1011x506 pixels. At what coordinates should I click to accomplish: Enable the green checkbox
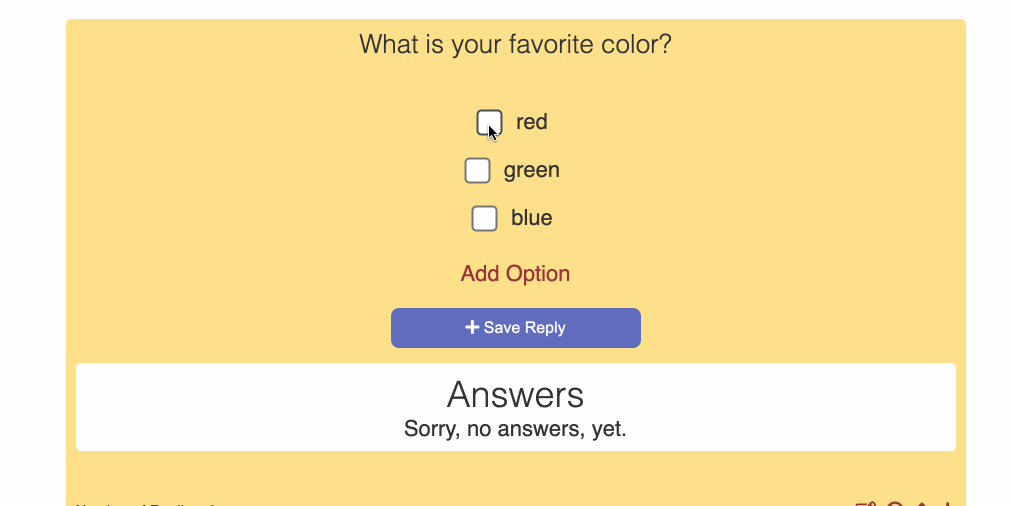click(x=477, y=170)
